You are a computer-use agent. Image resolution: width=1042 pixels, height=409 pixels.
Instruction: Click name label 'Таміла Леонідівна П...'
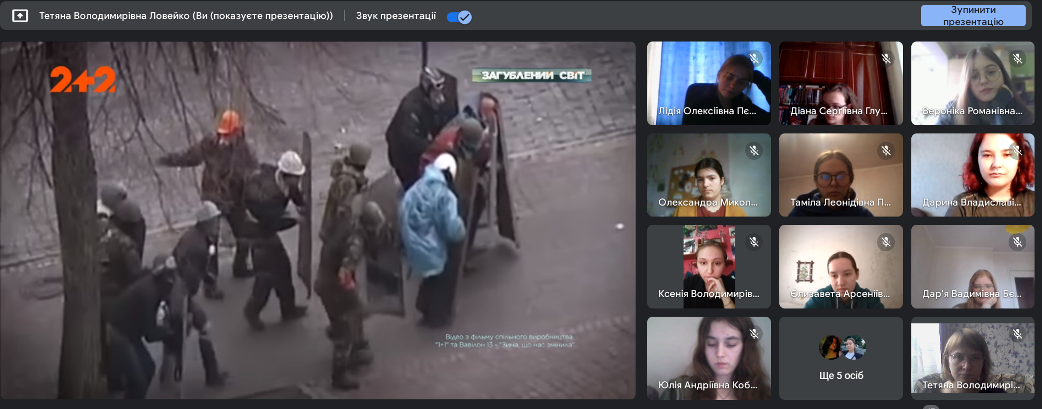pos(840,202)
